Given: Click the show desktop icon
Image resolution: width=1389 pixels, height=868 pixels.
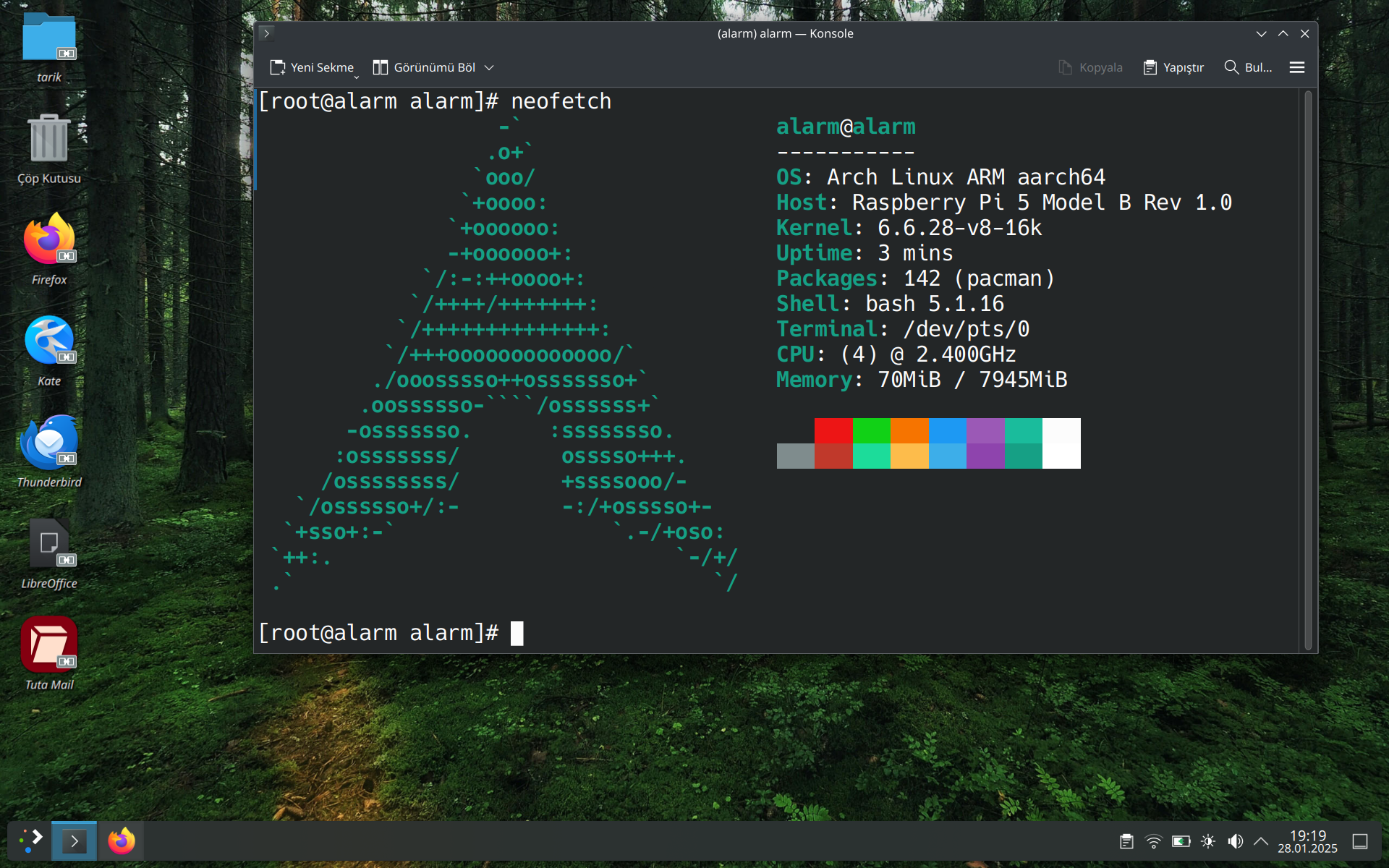Looking at the screenshot, I should [x=1360, y=841].
